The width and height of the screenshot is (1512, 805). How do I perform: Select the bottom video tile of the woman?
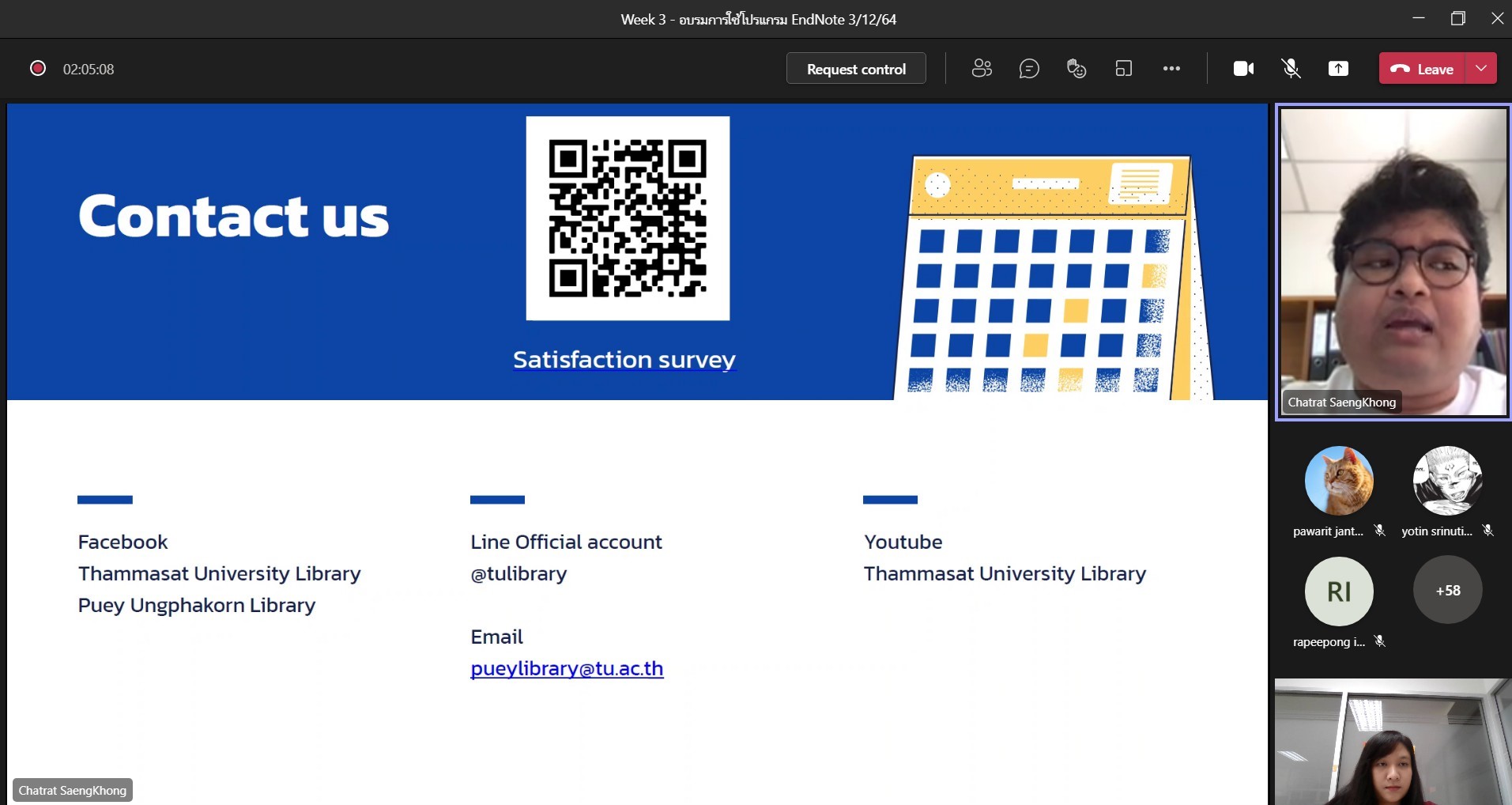coord(1393,742)
